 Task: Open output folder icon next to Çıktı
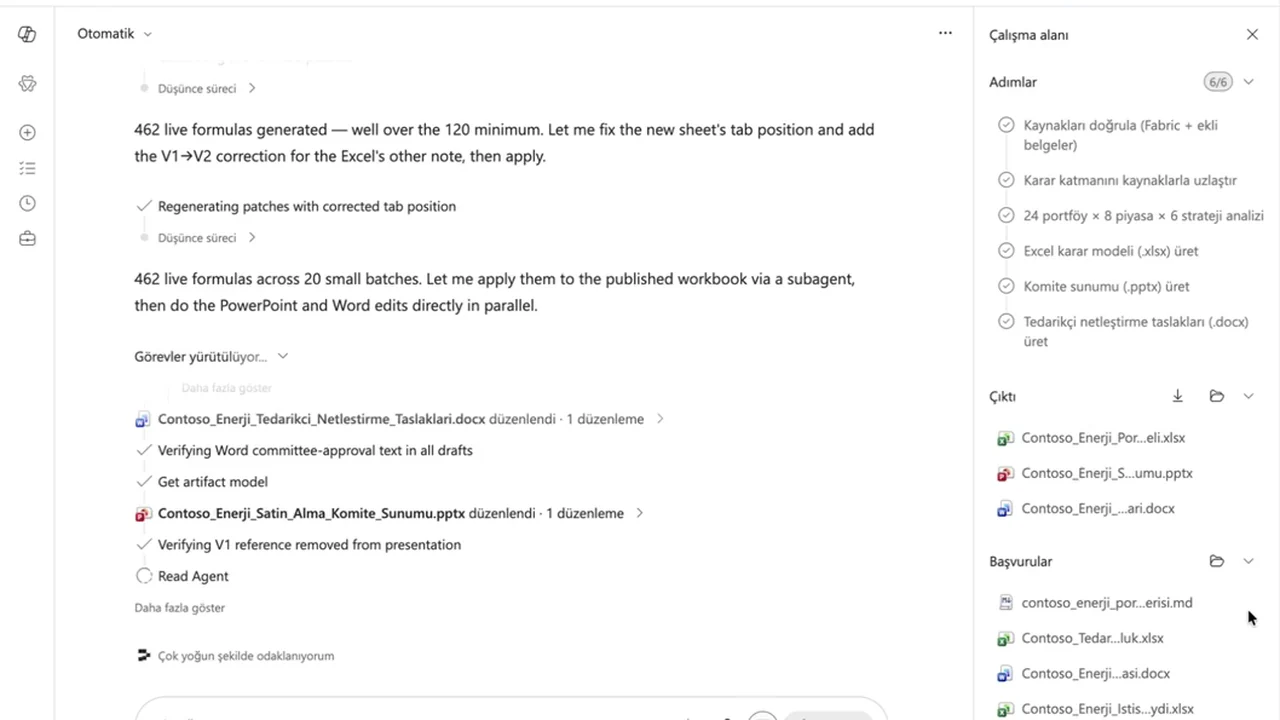pos(1217,396)
